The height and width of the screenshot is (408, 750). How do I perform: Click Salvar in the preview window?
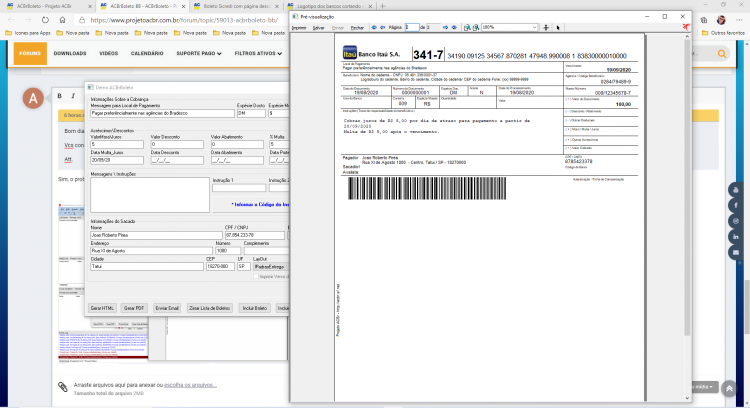click(x=319, y=28)
